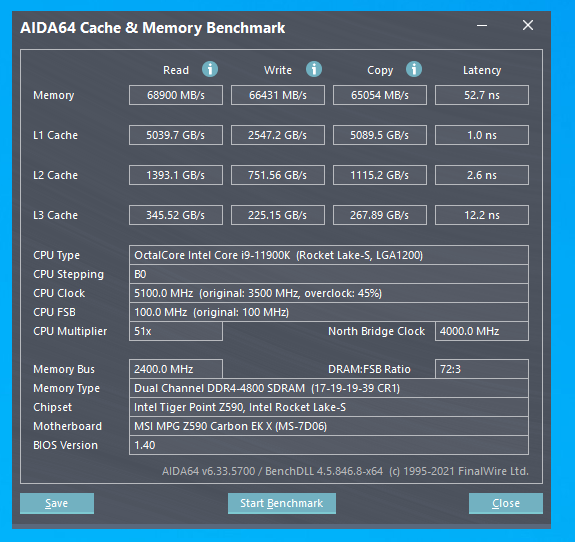The image size is (575, 542).
Task: Click the Write info icon
Action: tap(314, 69)
